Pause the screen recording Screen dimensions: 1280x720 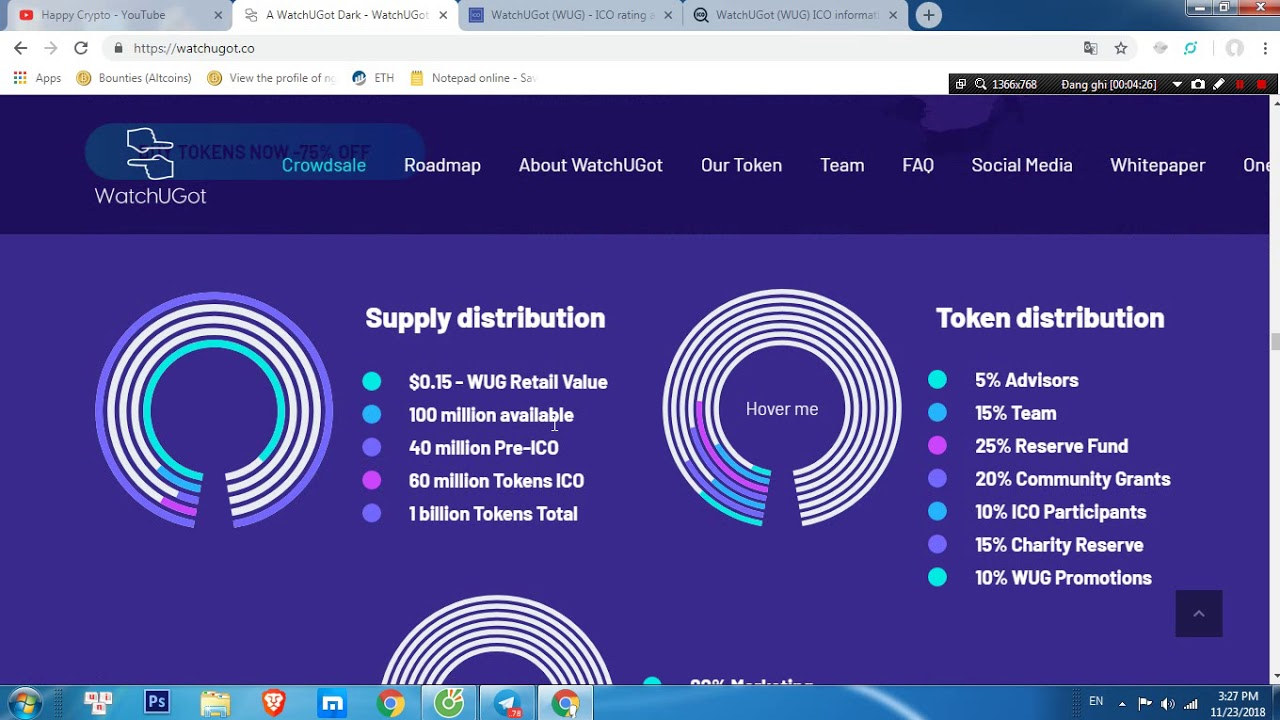(1241, 85)
